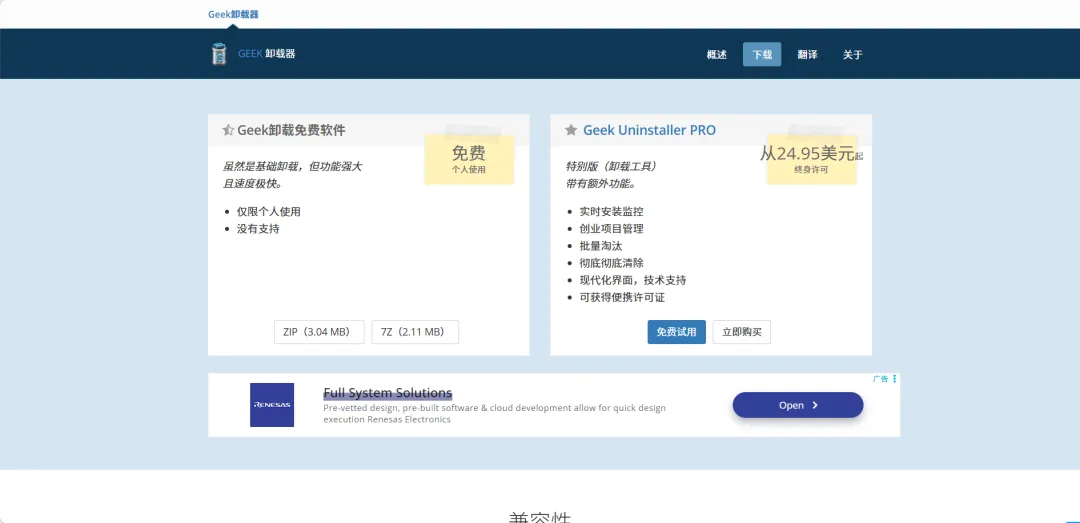Download the 7Z (2.11 MB) package
The height and width of the screenshot is (523, 1080).
415,331
